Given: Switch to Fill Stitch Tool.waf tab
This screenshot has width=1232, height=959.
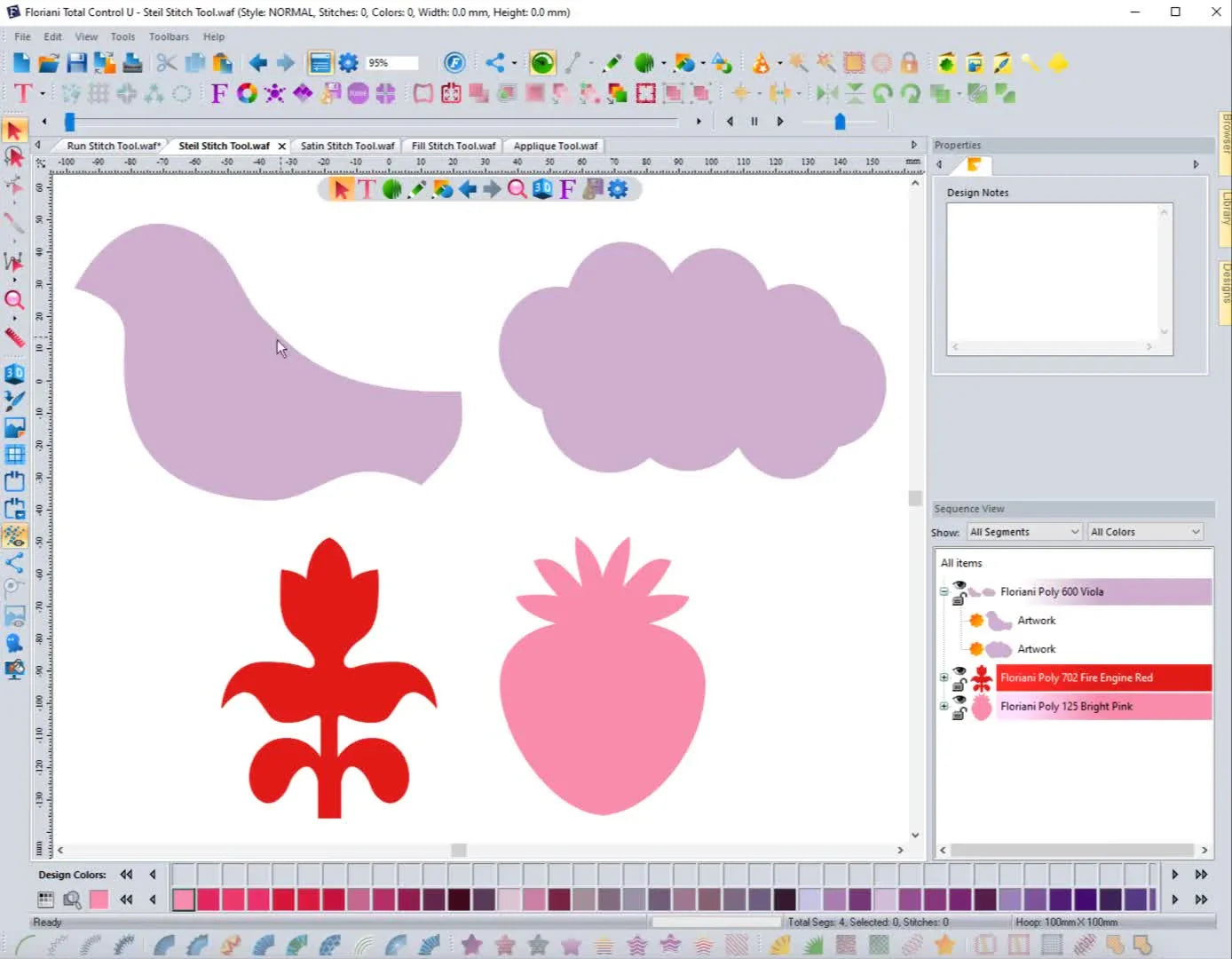Looking at the screenshot, I should pos(454,146).
